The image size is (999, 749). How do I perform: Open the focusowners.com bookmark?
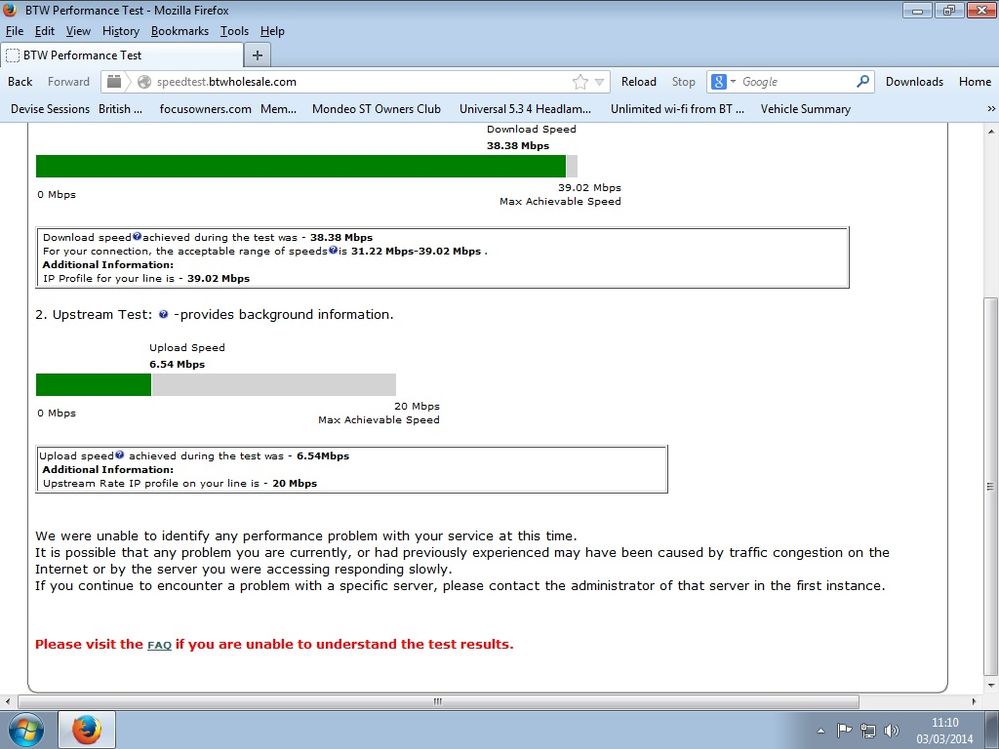[x=205, y=109]
